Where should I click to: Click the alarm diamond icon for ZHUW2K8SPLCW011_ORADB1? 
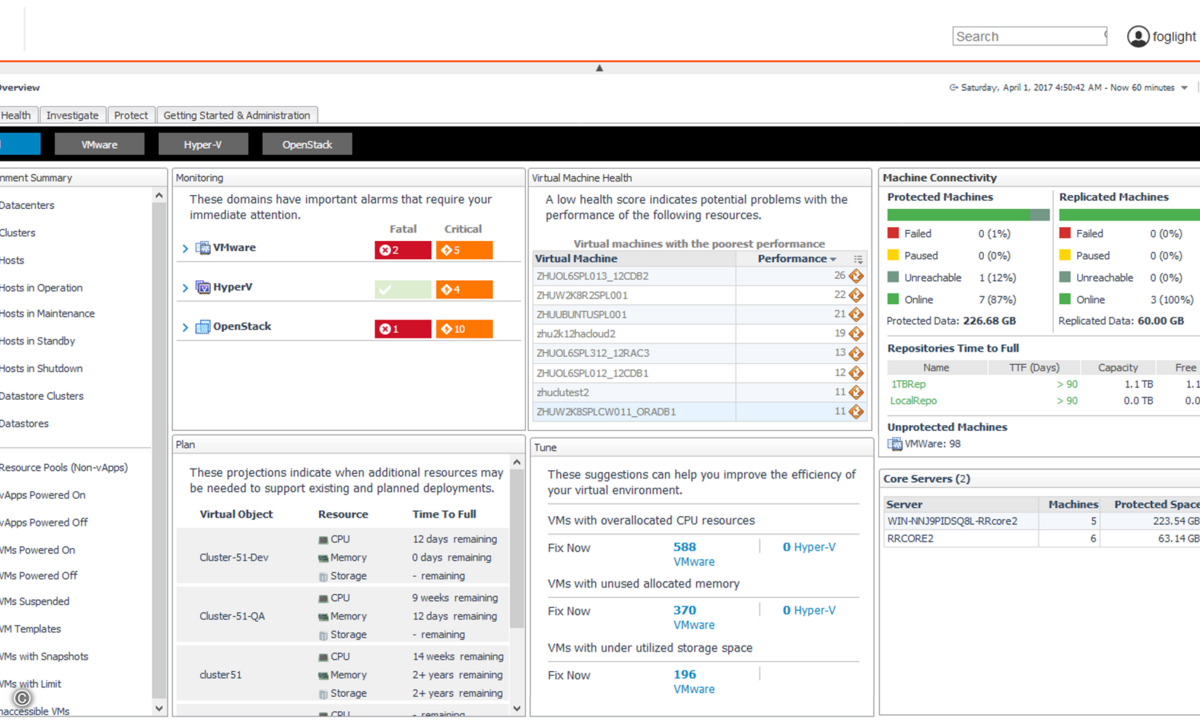pyautogui.click(x=856, y=411)
